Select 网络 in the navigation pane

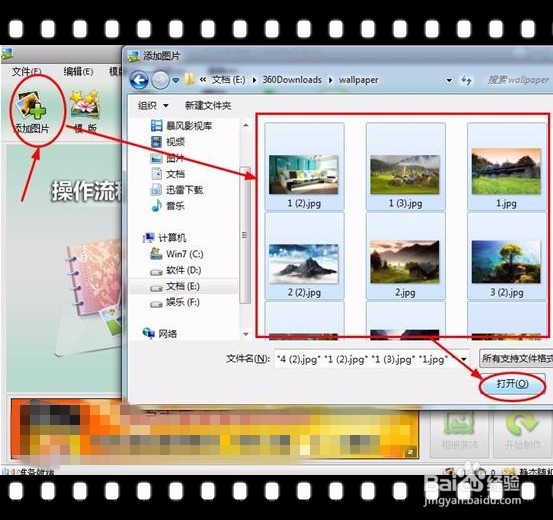coord(160,333)
